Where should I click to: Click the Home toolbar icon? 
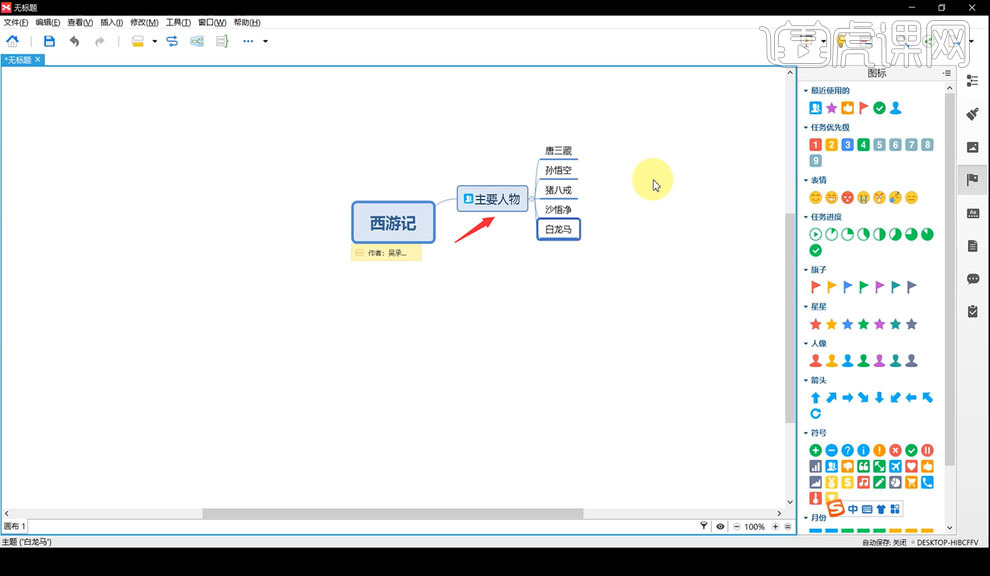click(x=12, y=41)
